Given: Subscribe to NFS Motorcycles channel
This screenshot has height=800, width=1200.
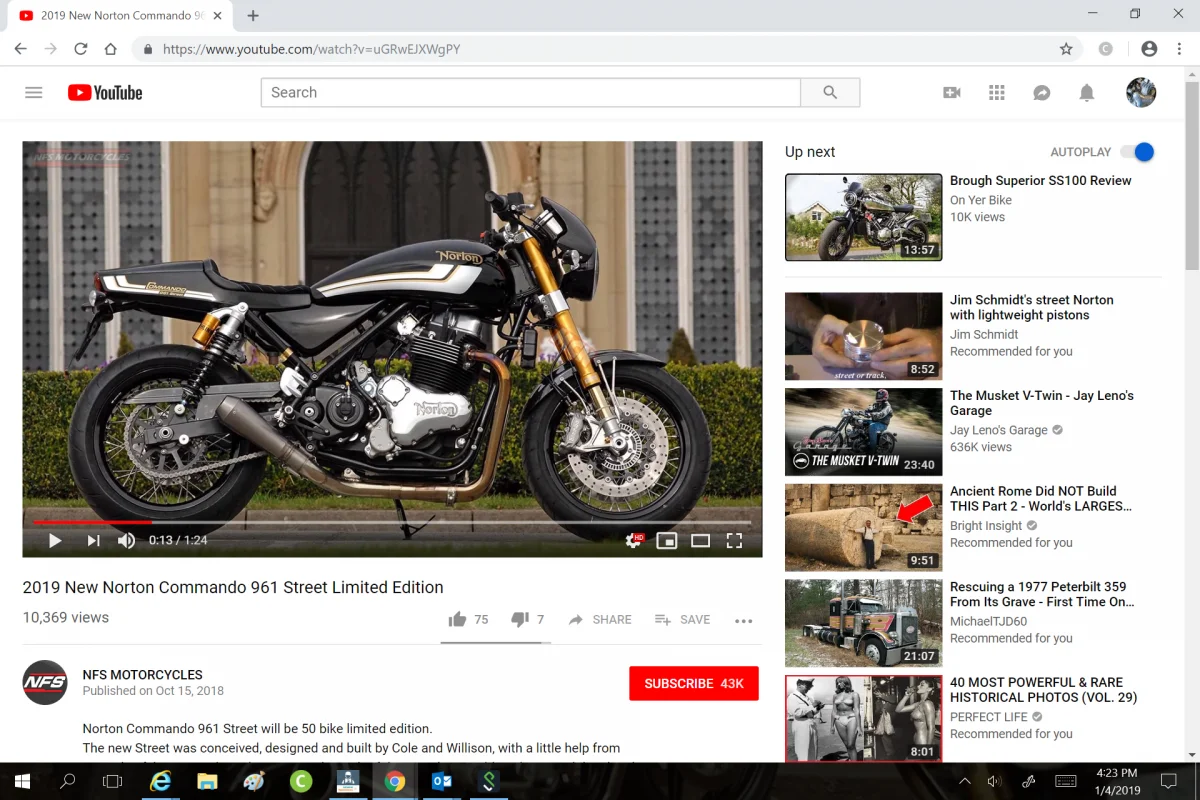Looking at the screenshot, I should (693, 684).
